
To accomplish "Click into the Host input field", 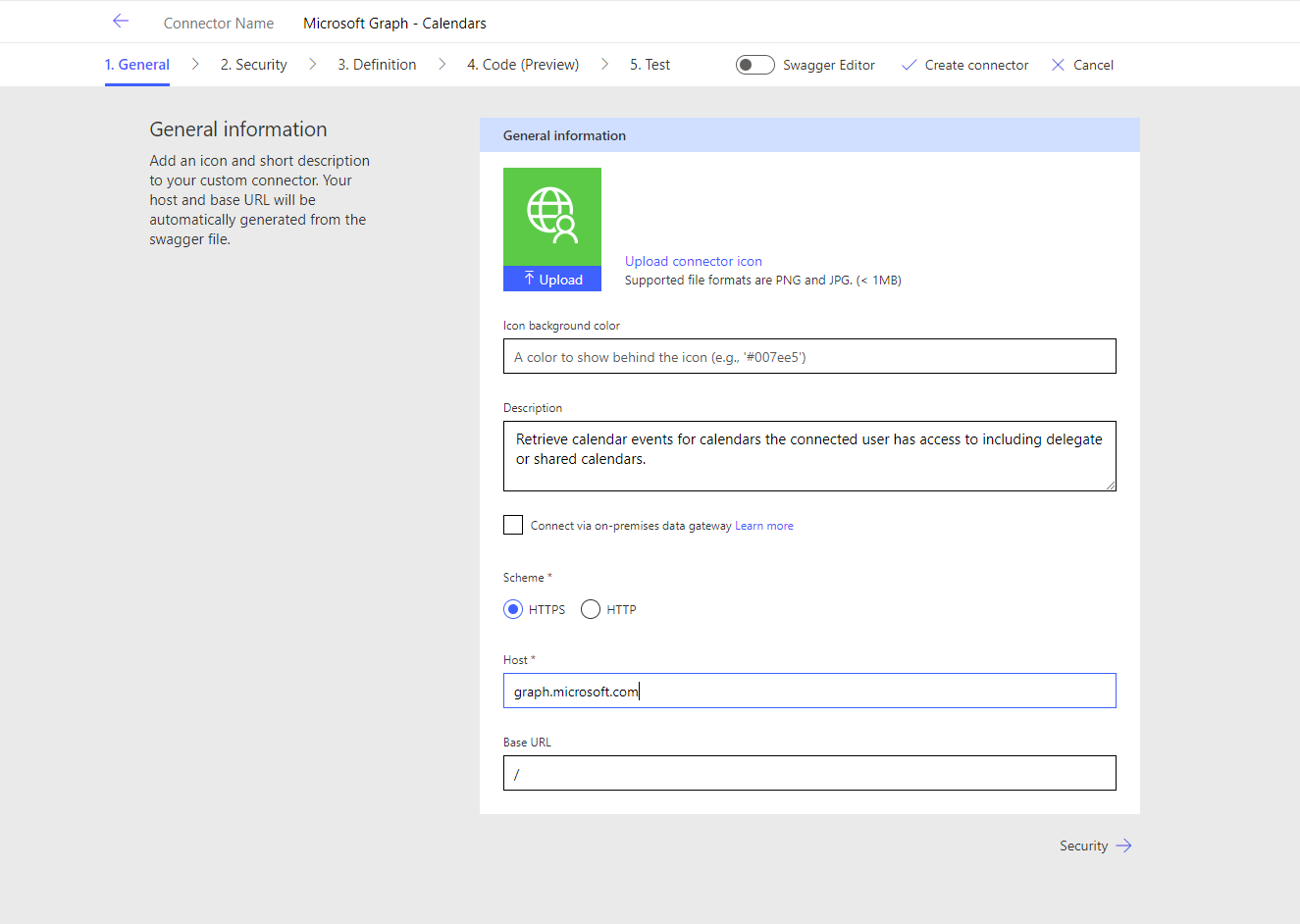I will click(x=809, y=691).
